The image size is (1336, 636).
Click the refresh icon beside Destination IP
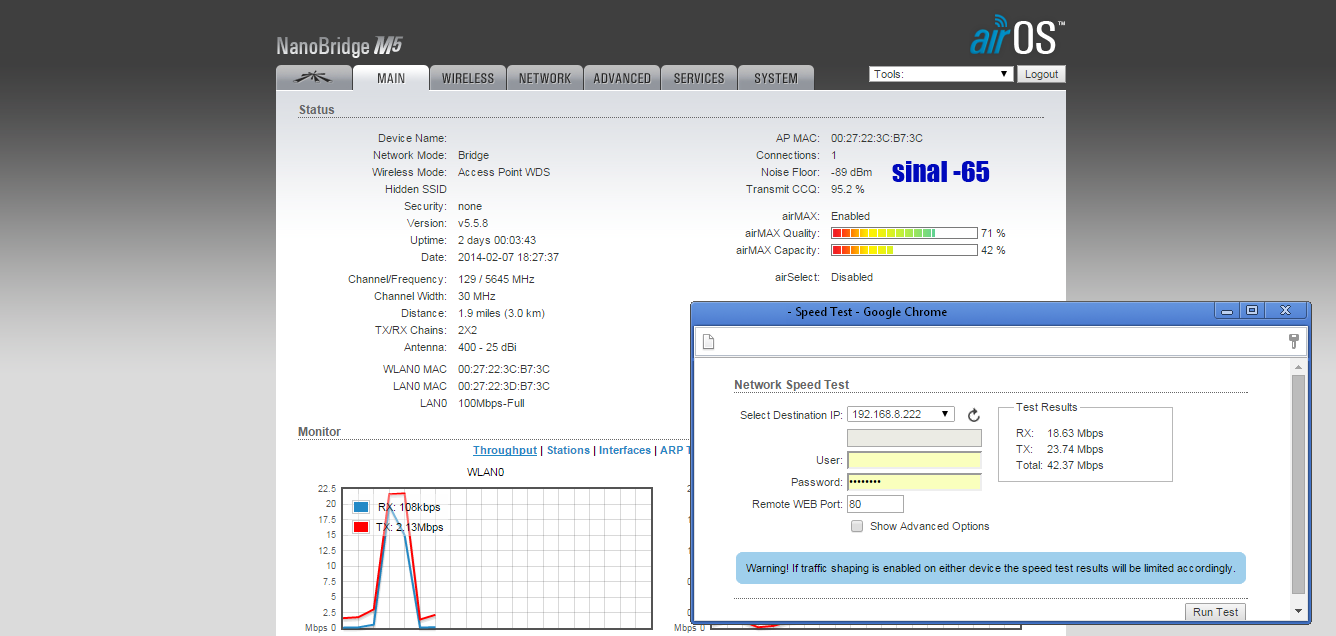coord(974,415)
